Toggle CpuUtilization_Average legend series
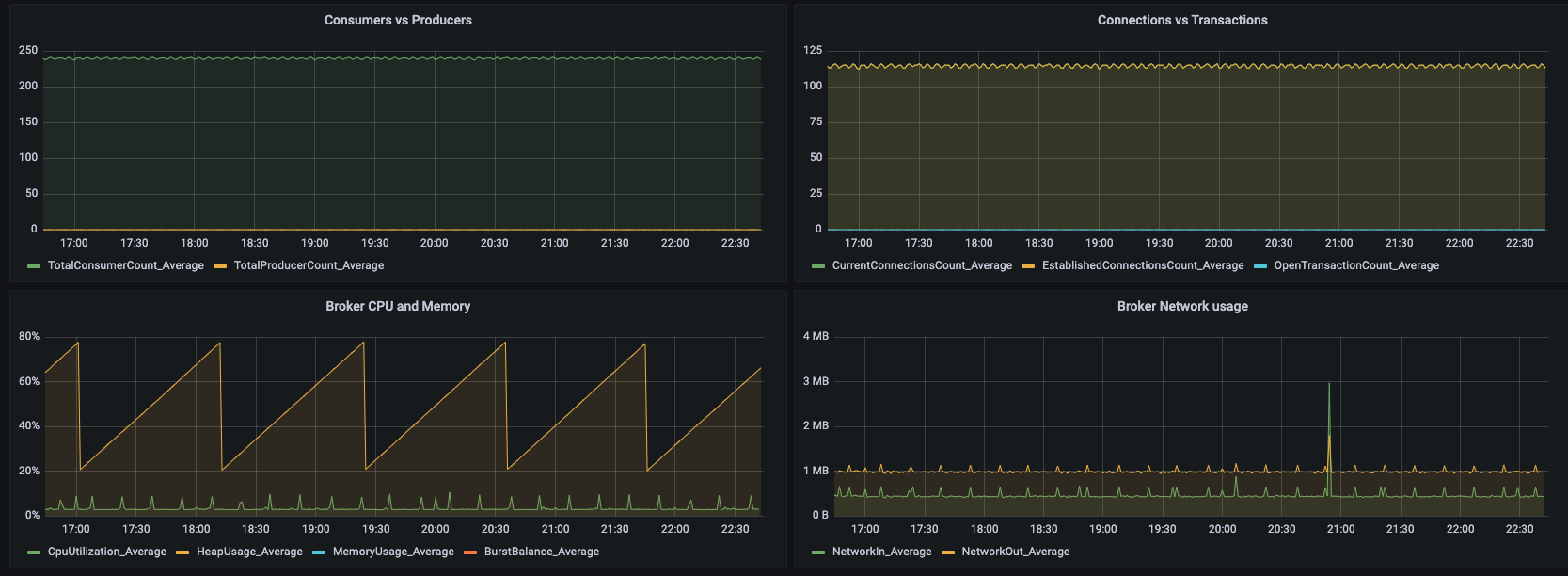The width and height of the screenshot is (1568, 576). [x=107, y=552]
